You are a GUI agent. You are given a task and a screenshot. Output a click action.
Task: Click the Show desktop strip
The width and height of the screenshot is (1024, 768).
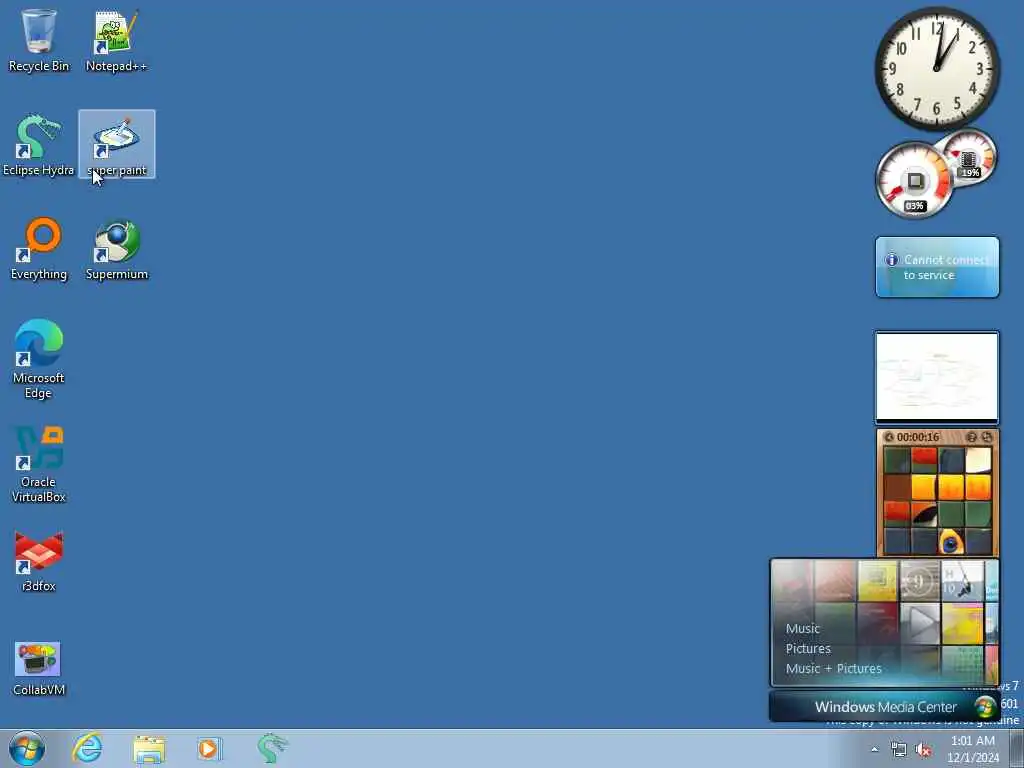tap(1016, 748)
